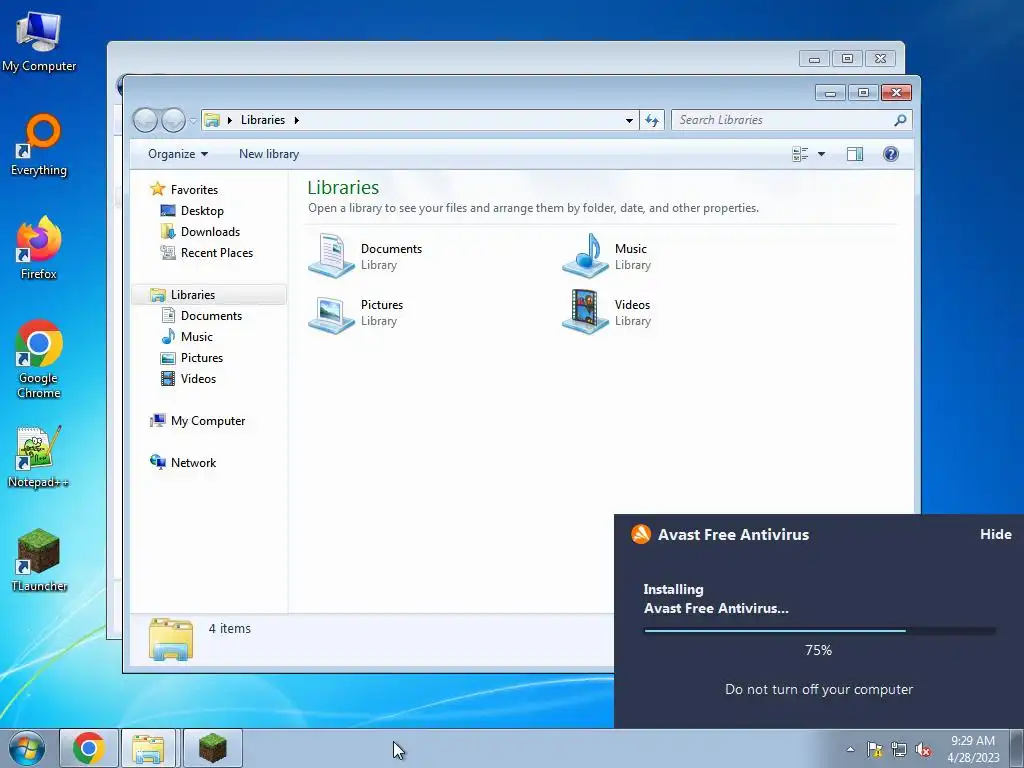1024x768 pixels.
Task: Open recent pages dropdown next to Forward
Action: point(193,120)
